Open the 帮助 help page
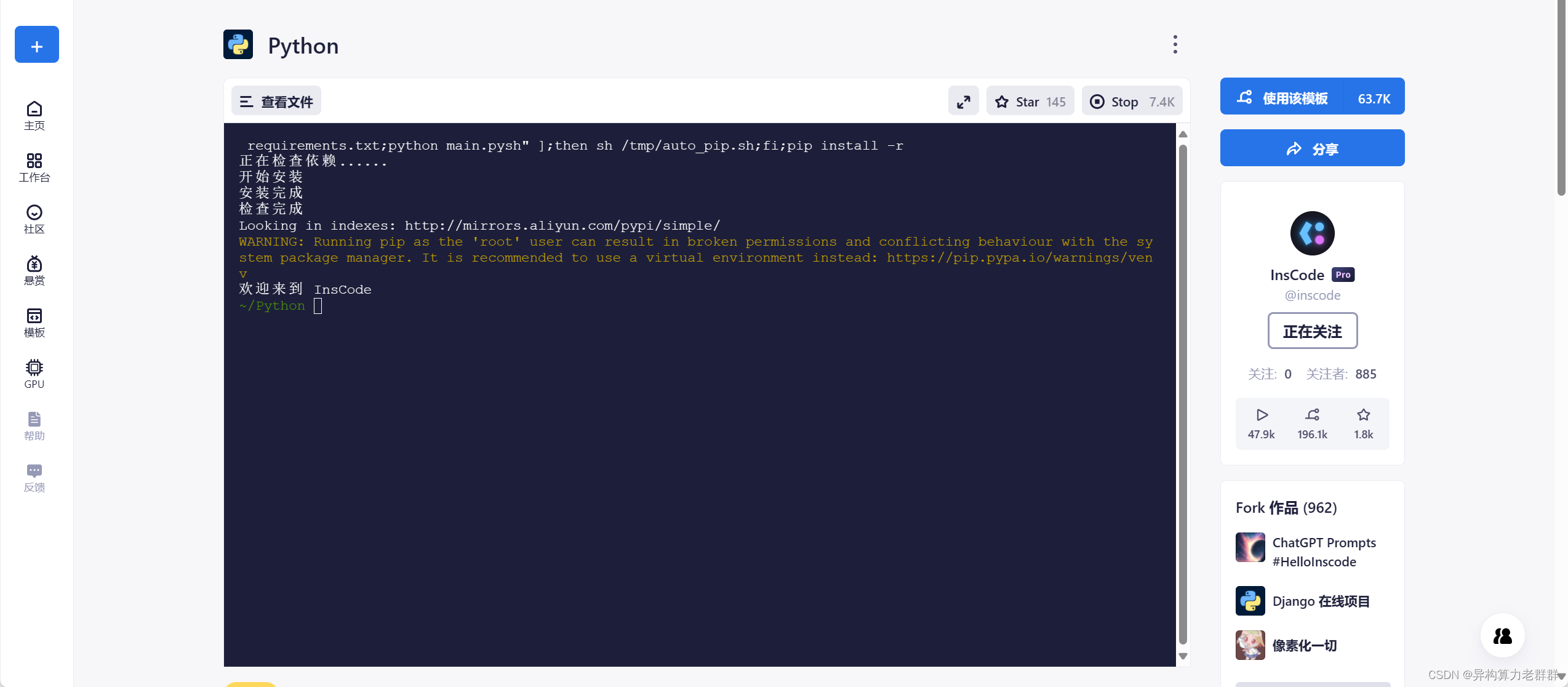This screenshot has height=687, width=1568. (34, 426)
